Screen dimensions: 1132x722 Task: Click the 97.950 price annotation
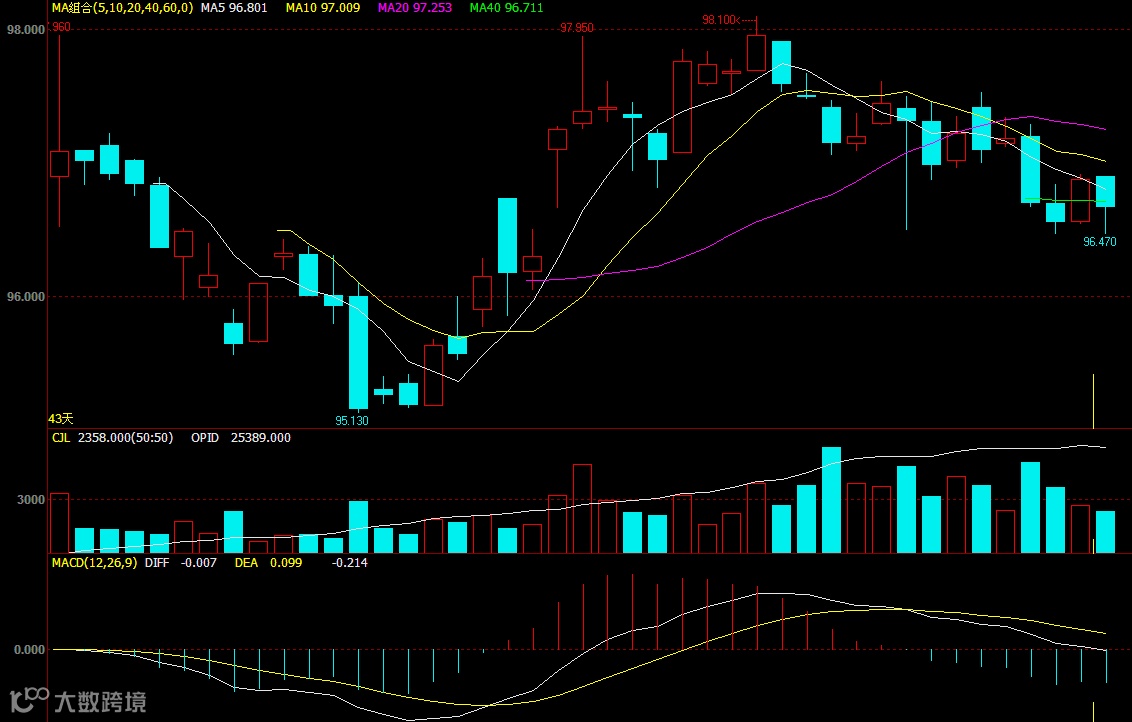coord(577,28)
